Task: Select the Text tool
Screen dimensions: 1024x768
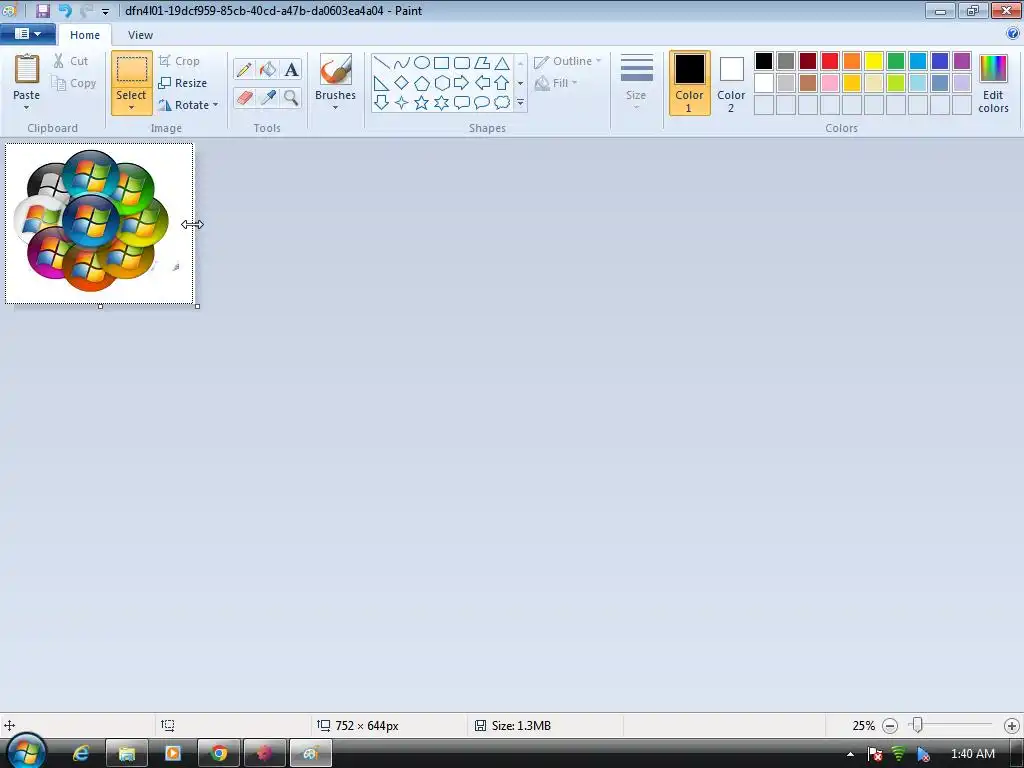Action: click(x=291, y=69)
